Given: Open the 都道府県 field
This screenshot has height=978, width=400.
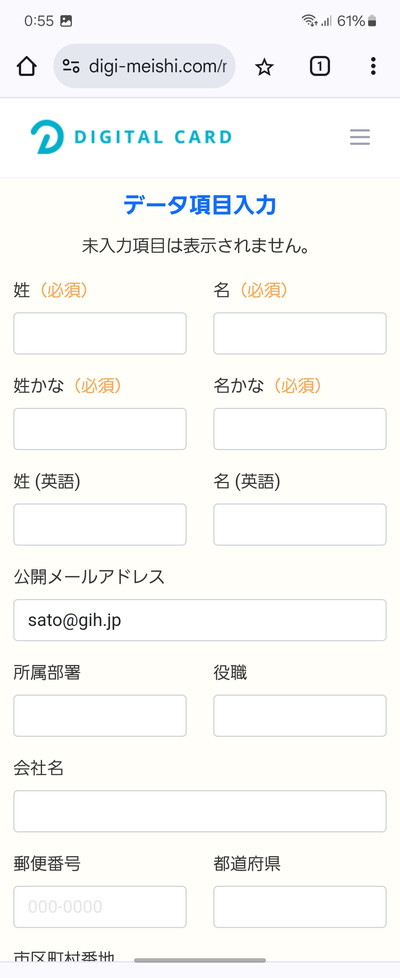Looking at the screenshot, I should pos(300,907).
